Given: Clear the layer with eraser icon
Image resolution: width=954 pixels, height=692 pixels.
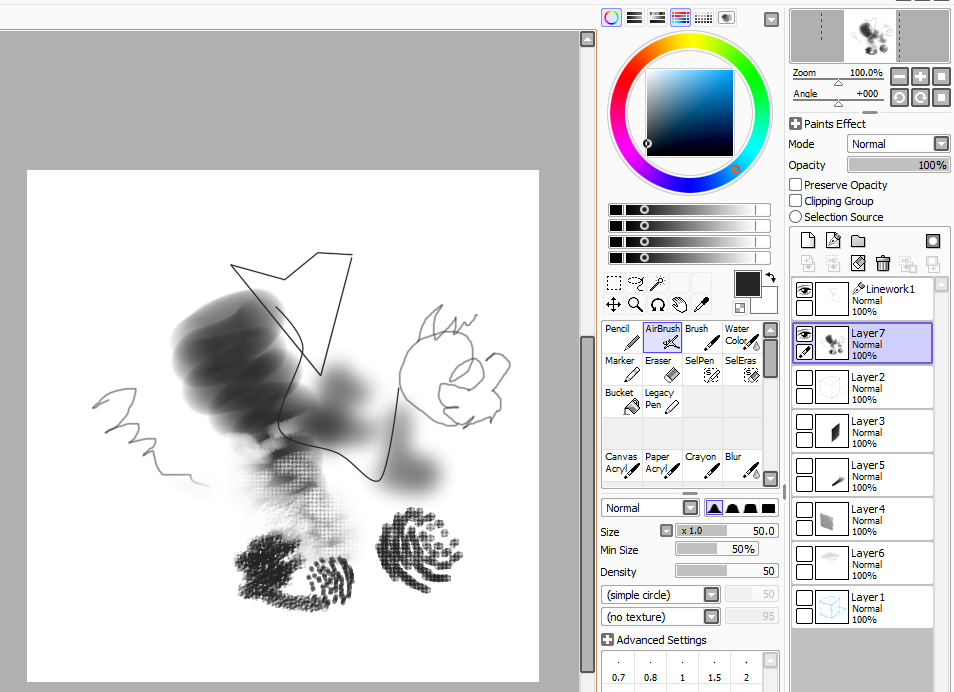Looking at the screenshot, I should pos(858,264).
